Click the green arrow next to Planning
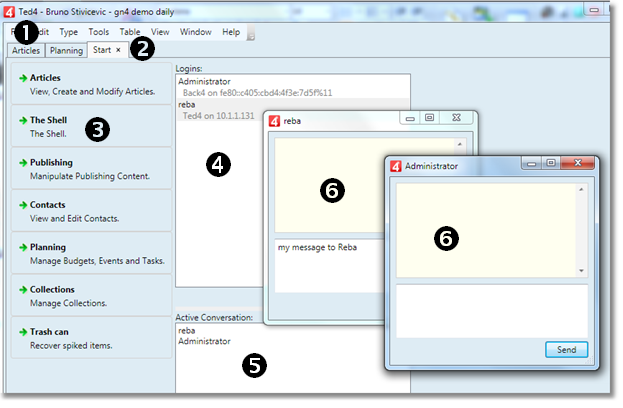 click(x=23, y=248)
